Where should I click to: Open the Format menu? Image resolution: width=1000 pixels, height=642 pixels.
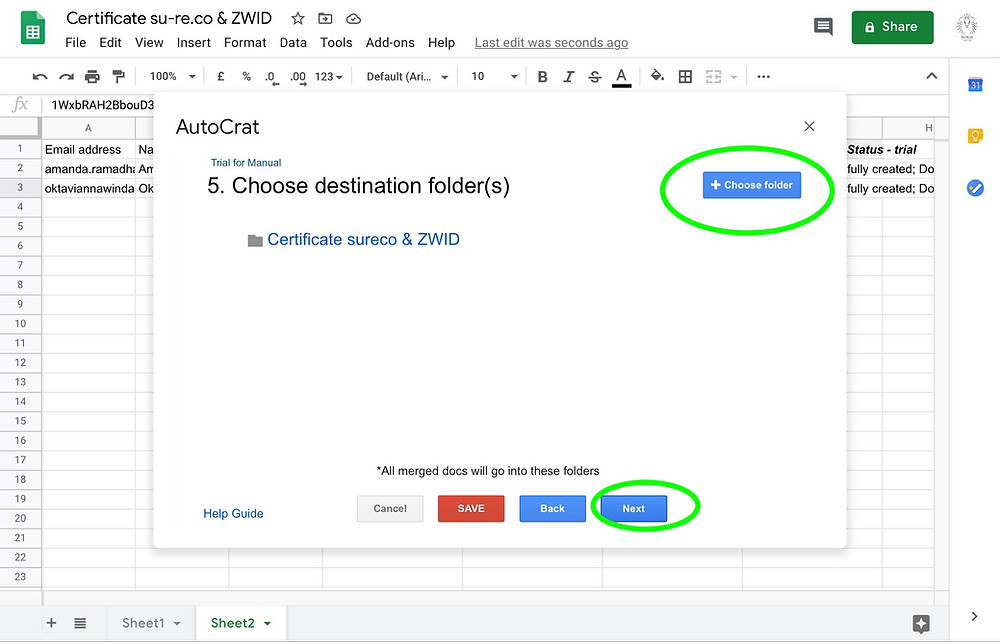(x=245, y=43)
